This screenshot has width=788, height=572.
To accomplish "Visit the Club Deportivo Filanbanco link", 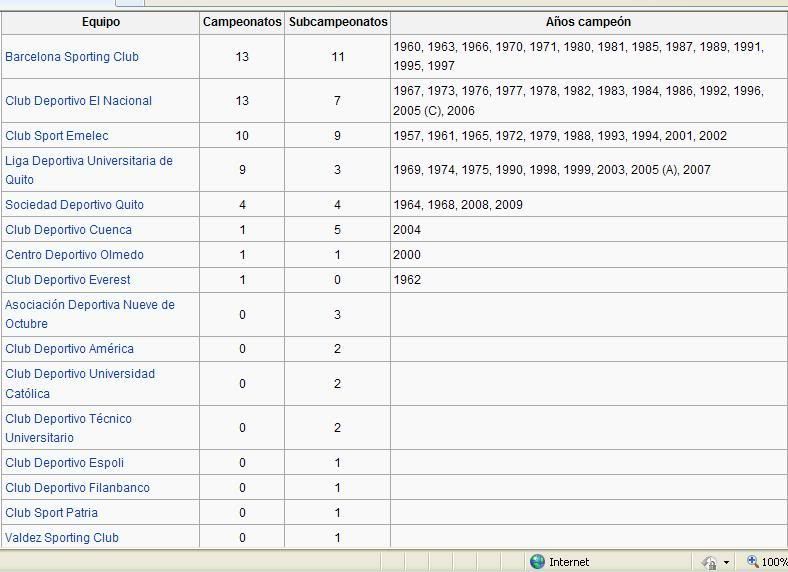I will [x=77, y=488].
